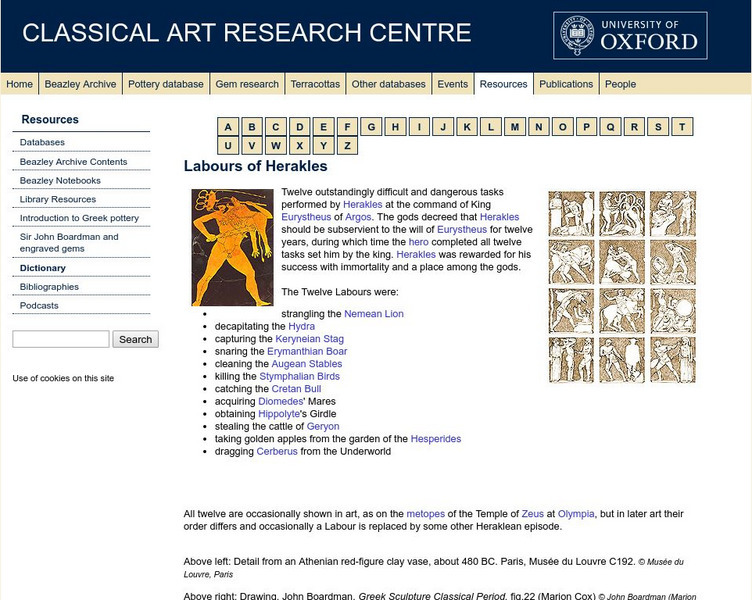The image size is (752, 600).
Task: Open Library Resources link
Action: tap(58, 199)
